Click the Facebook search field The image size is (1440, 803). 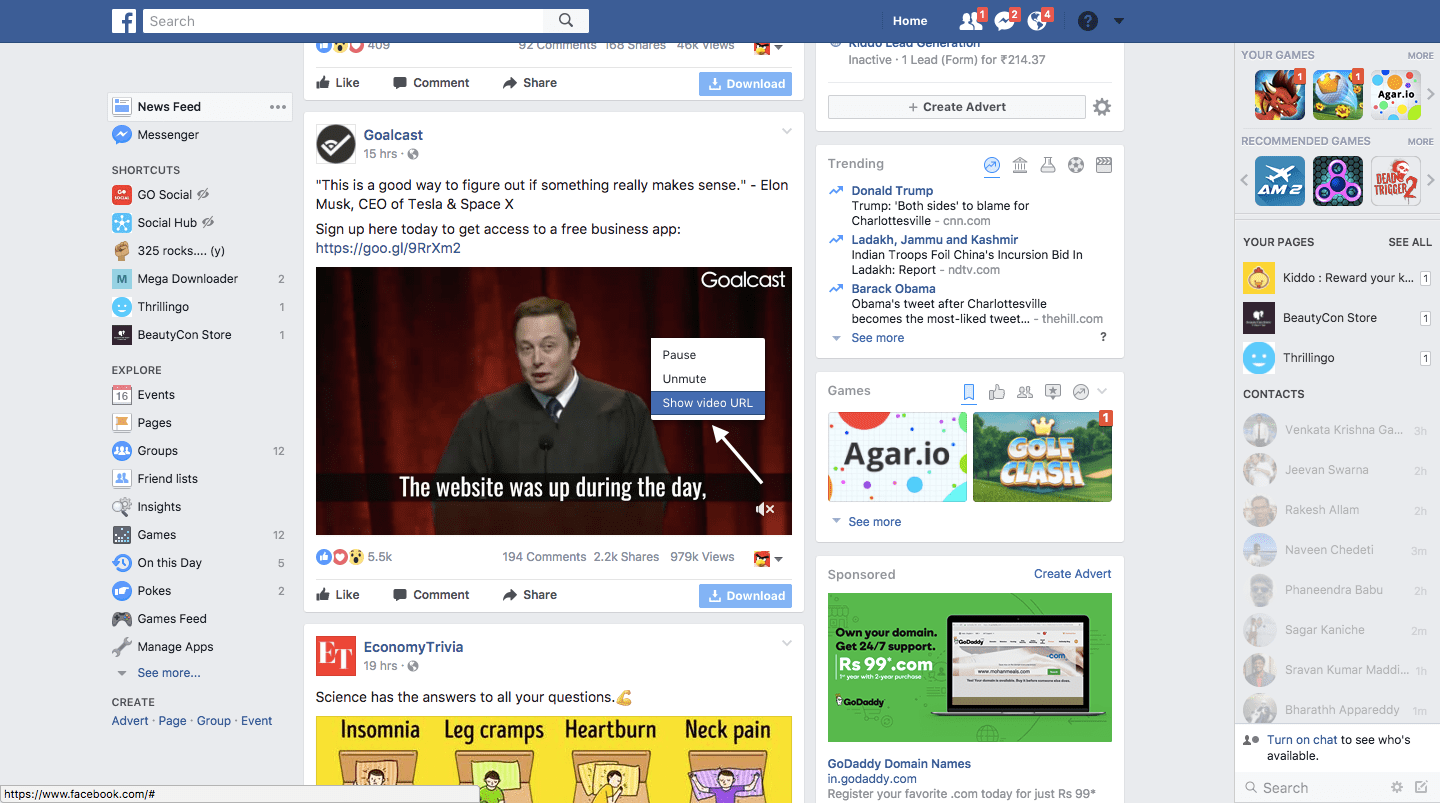click(x=343, y=21)
